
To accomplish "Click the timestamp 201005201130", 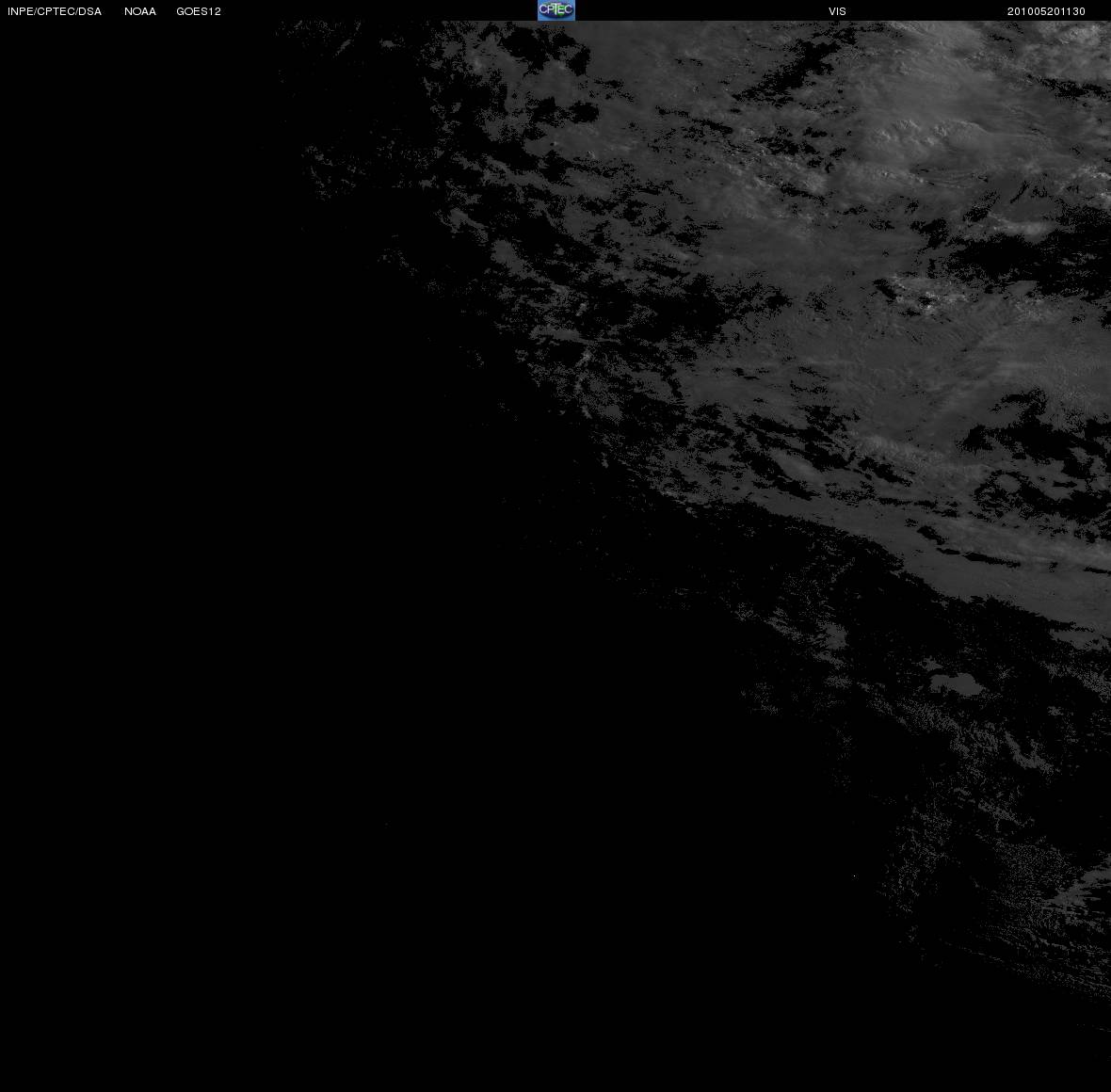I will [x=1047, y=11].
